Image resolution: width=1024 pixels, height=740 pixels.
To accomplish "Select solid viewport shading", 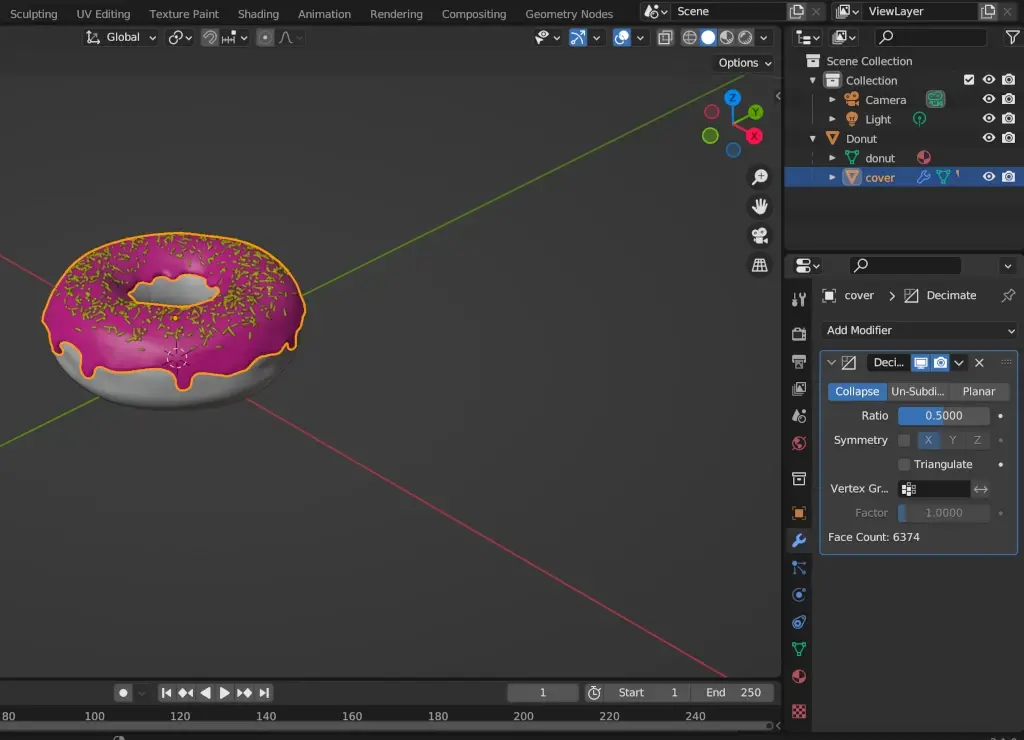I will point(708,38).
